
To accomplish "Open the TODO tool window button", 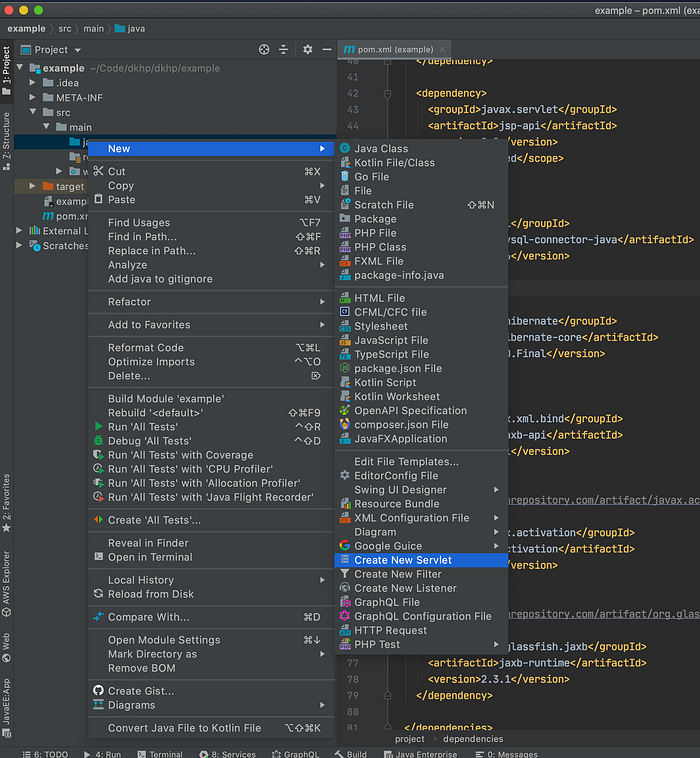I will click(x=45, y=754).
